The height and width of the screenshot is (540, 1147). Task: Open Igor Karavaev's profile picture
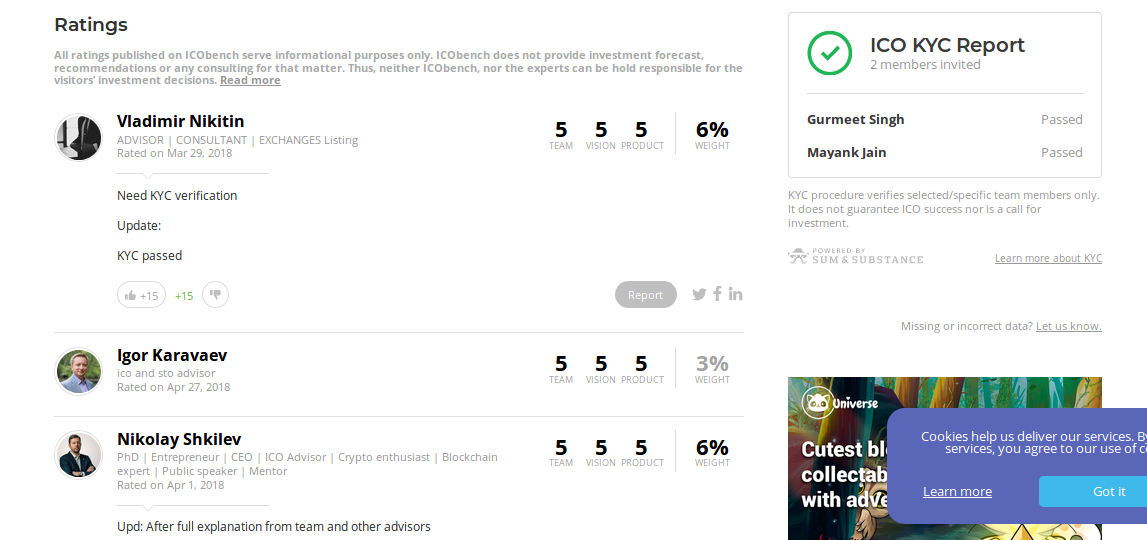[x=78, y=371]
